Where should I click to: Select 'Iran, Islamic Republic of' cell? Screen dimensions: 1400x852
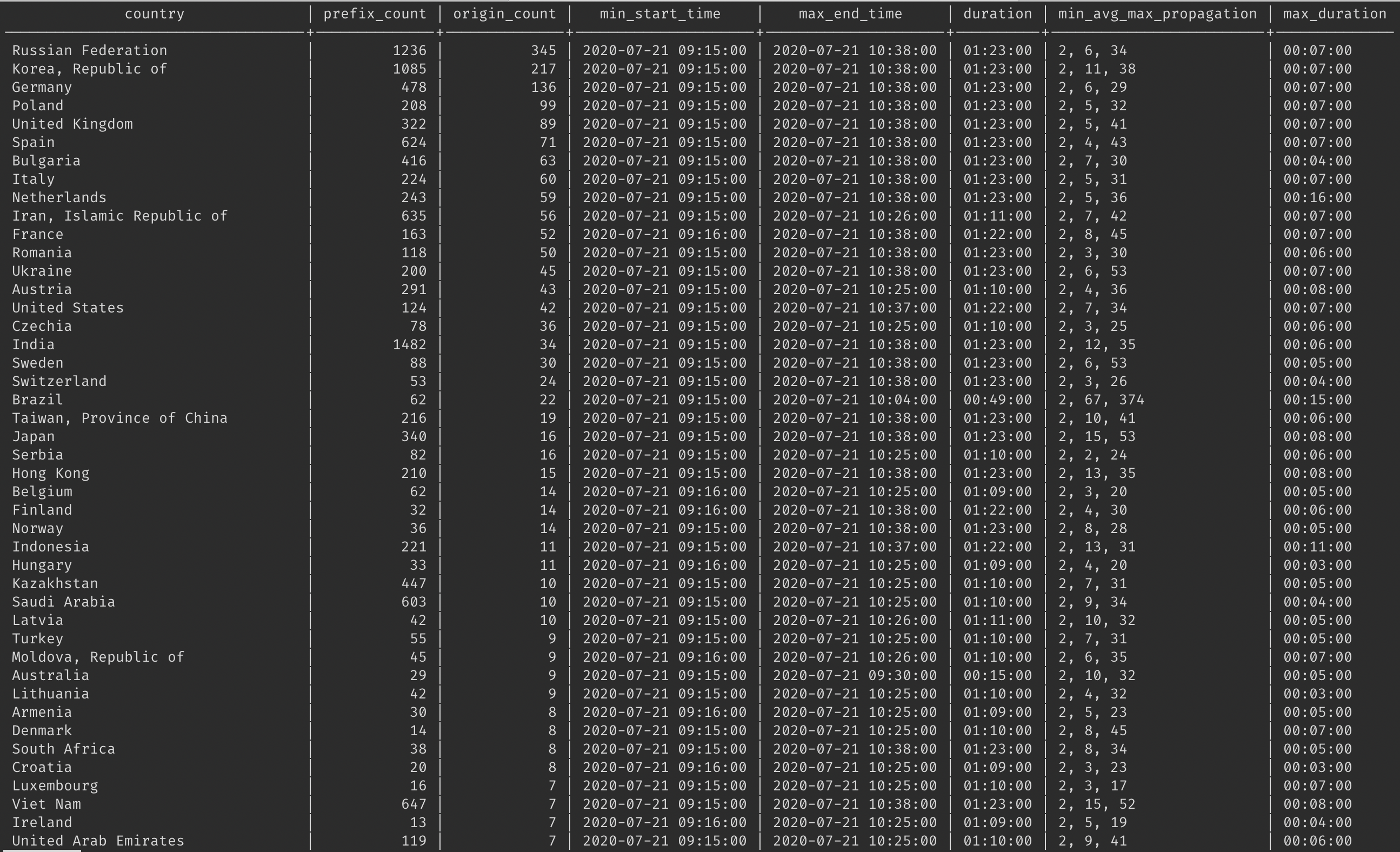point(120,216)
